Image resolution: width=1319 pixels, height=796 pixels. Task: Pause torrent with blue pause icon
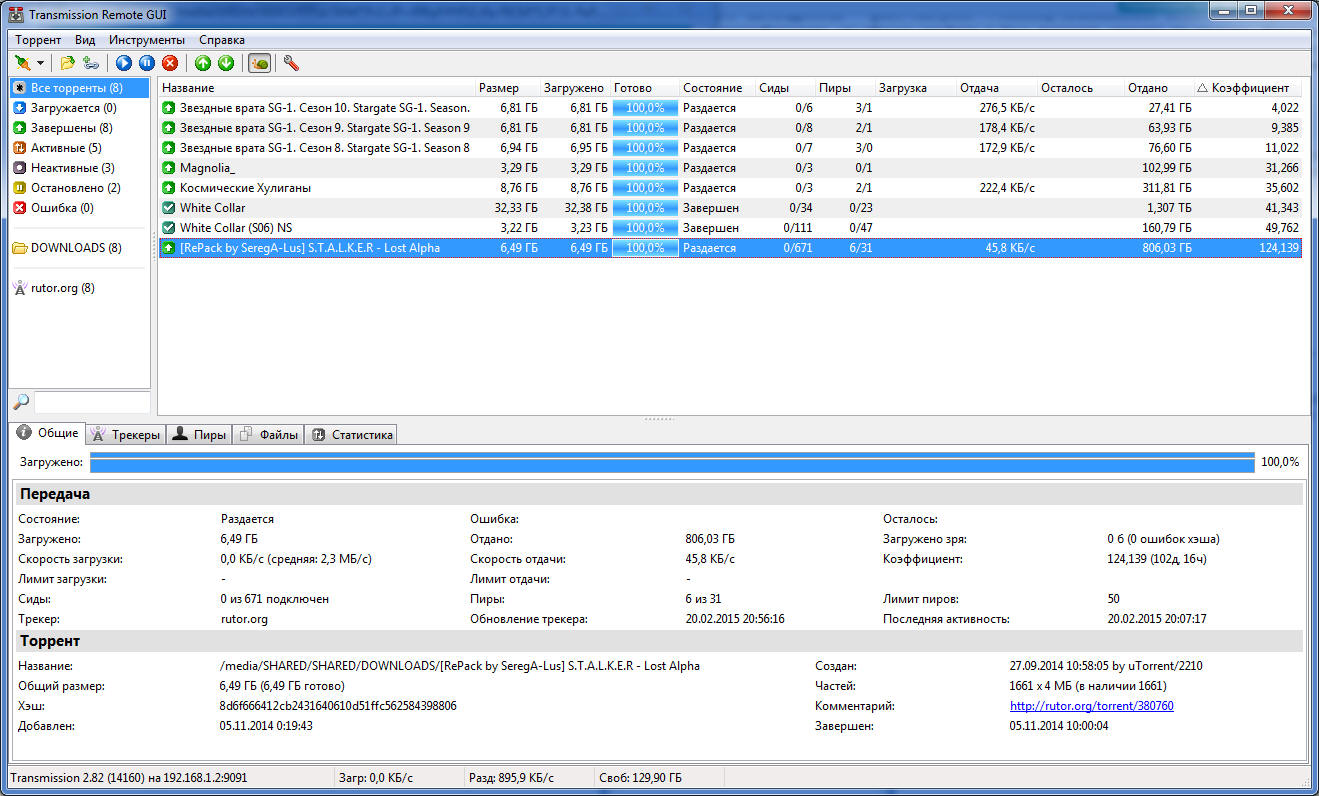[147, 63]
